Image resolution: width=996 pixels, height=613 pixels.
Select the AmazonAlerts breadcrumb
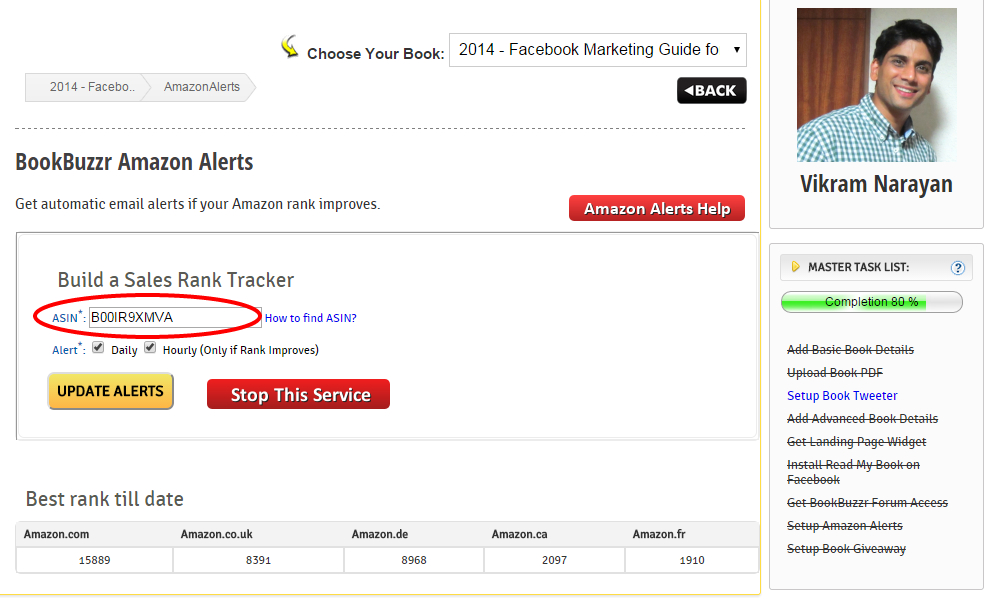coord(201,87)
